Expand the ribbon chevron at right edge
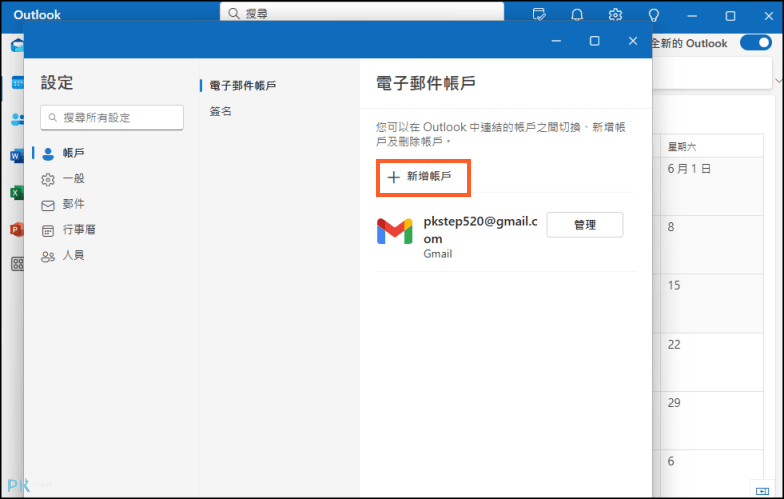 778,80
